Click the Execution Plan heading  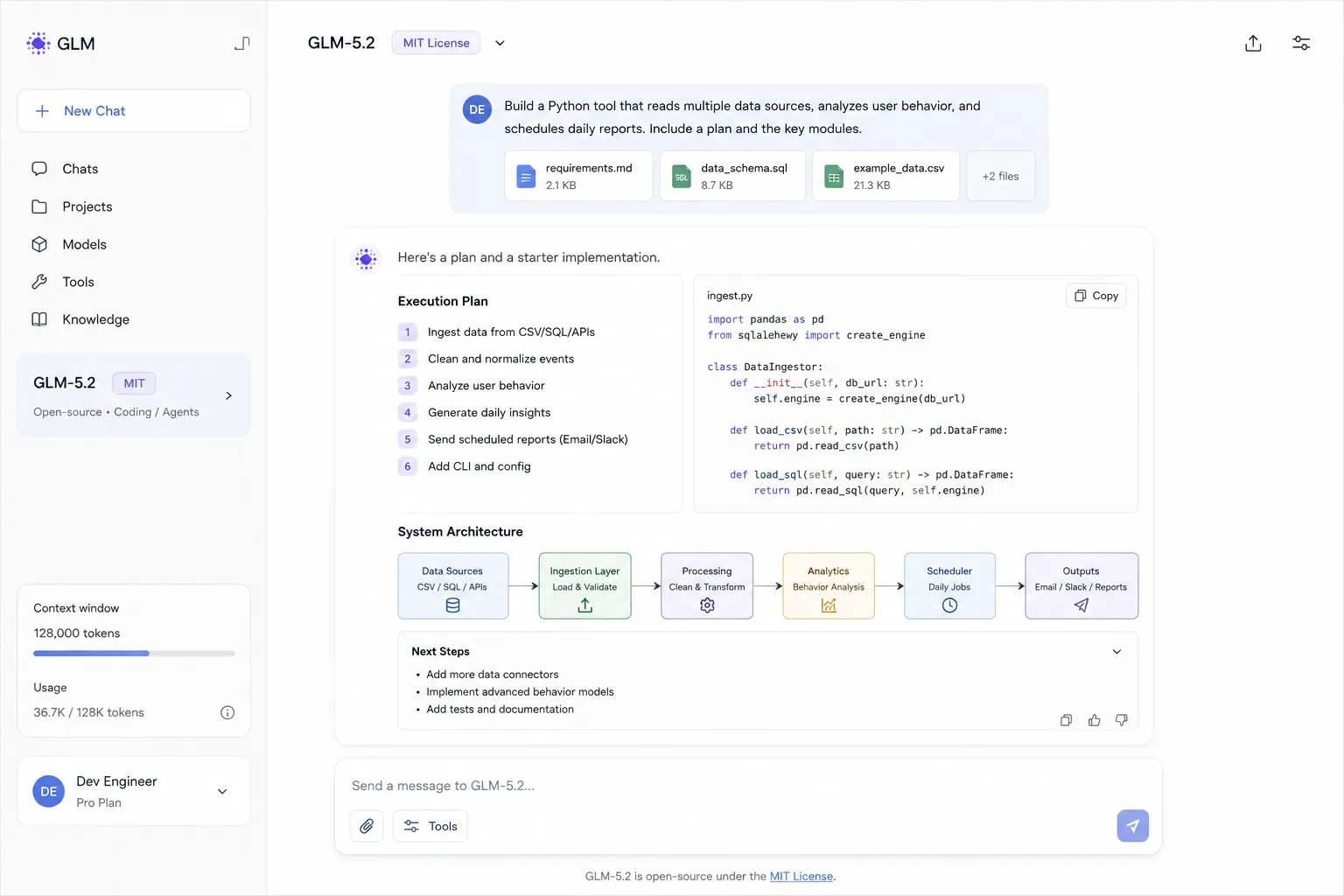point(443,301)
